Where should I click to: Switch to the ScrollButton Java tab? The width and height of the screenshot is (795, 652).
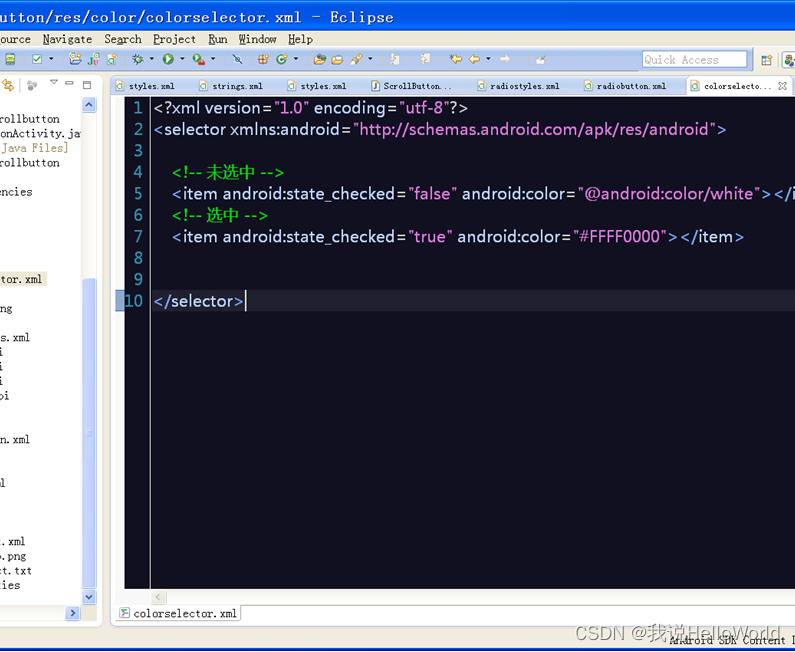411,86
